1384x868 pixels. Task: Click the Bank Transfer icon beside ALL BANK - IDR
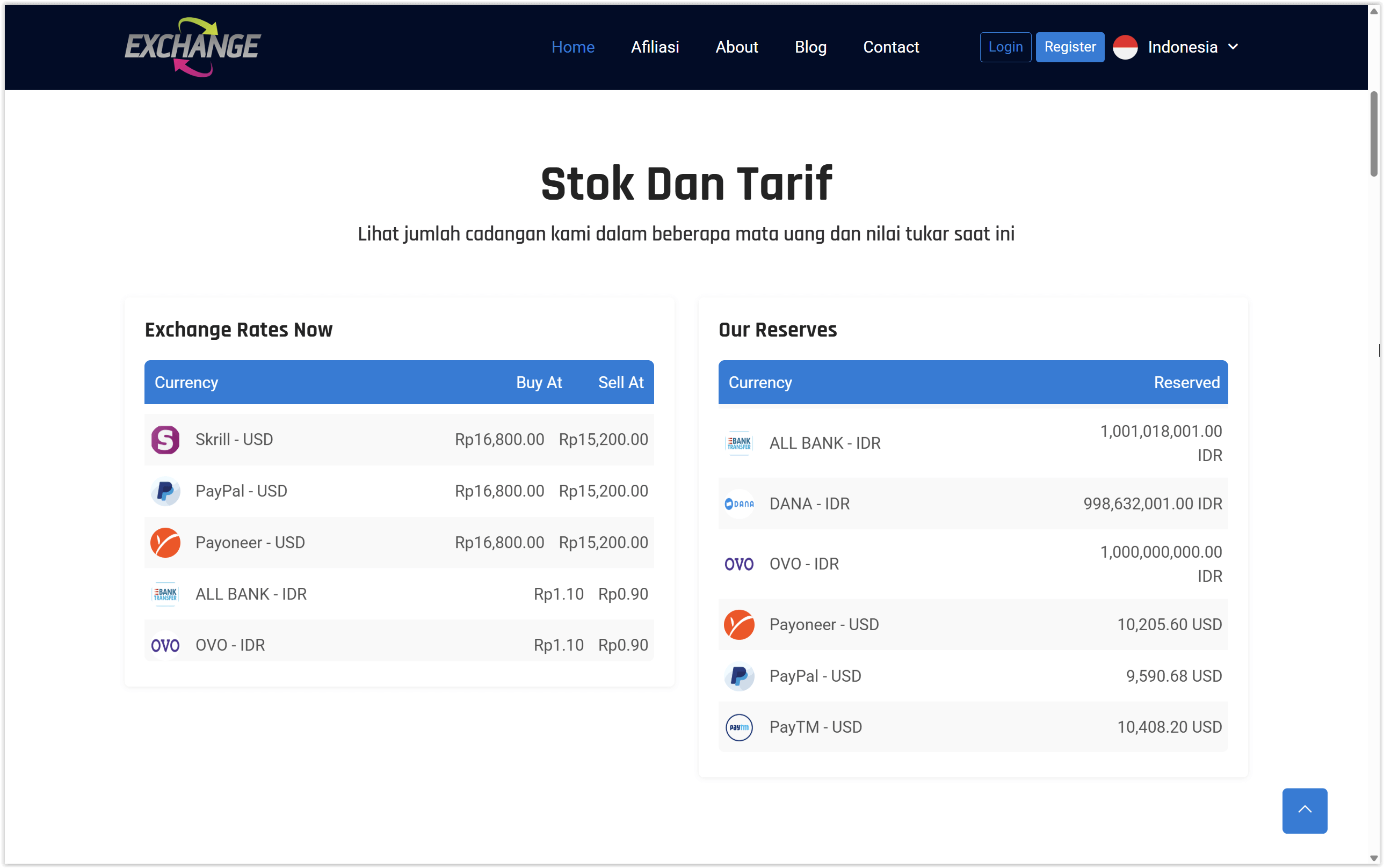click(165, 594)
